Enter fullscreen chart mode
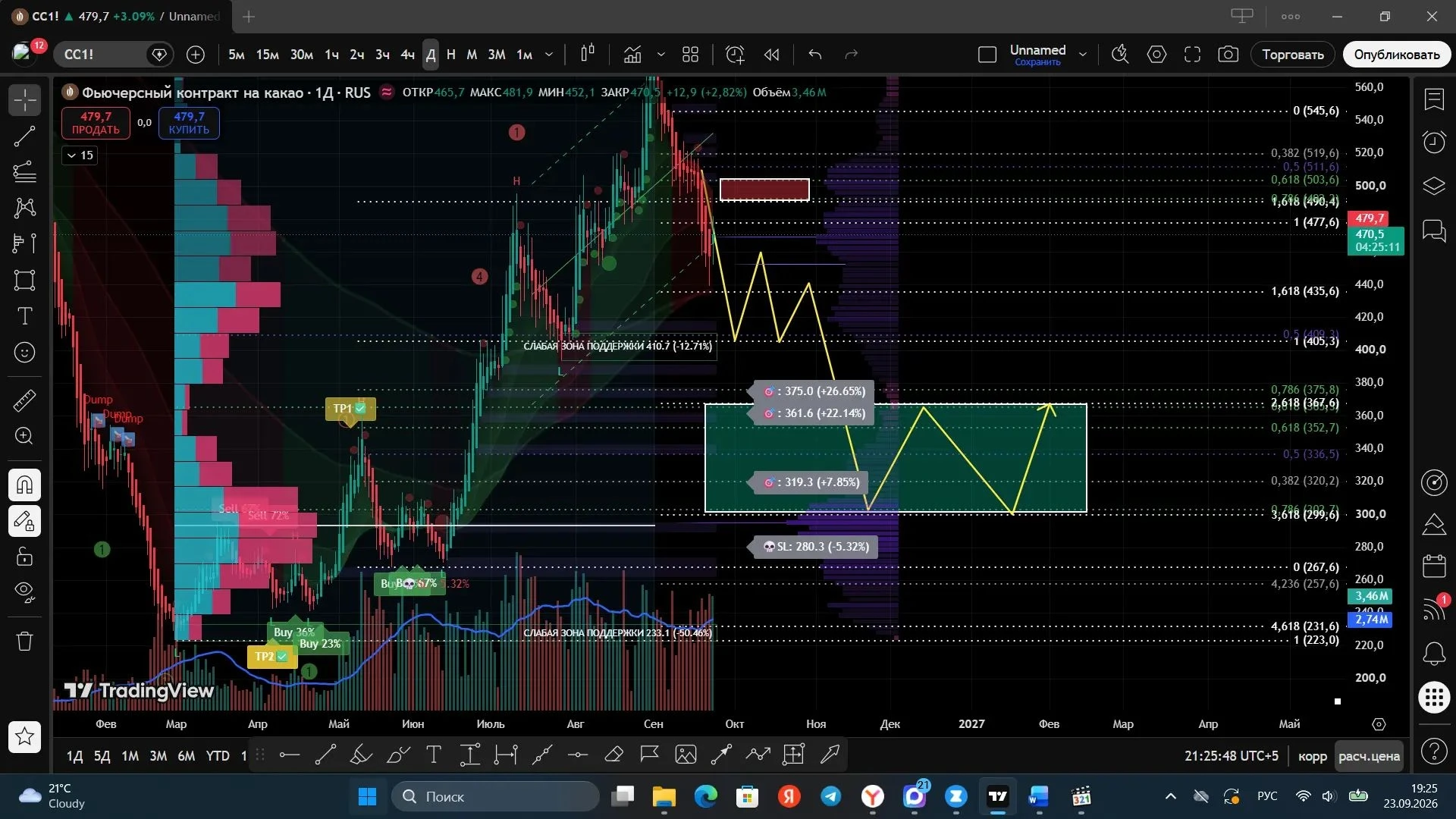 pyautogui.click(x=1192, y=55)
